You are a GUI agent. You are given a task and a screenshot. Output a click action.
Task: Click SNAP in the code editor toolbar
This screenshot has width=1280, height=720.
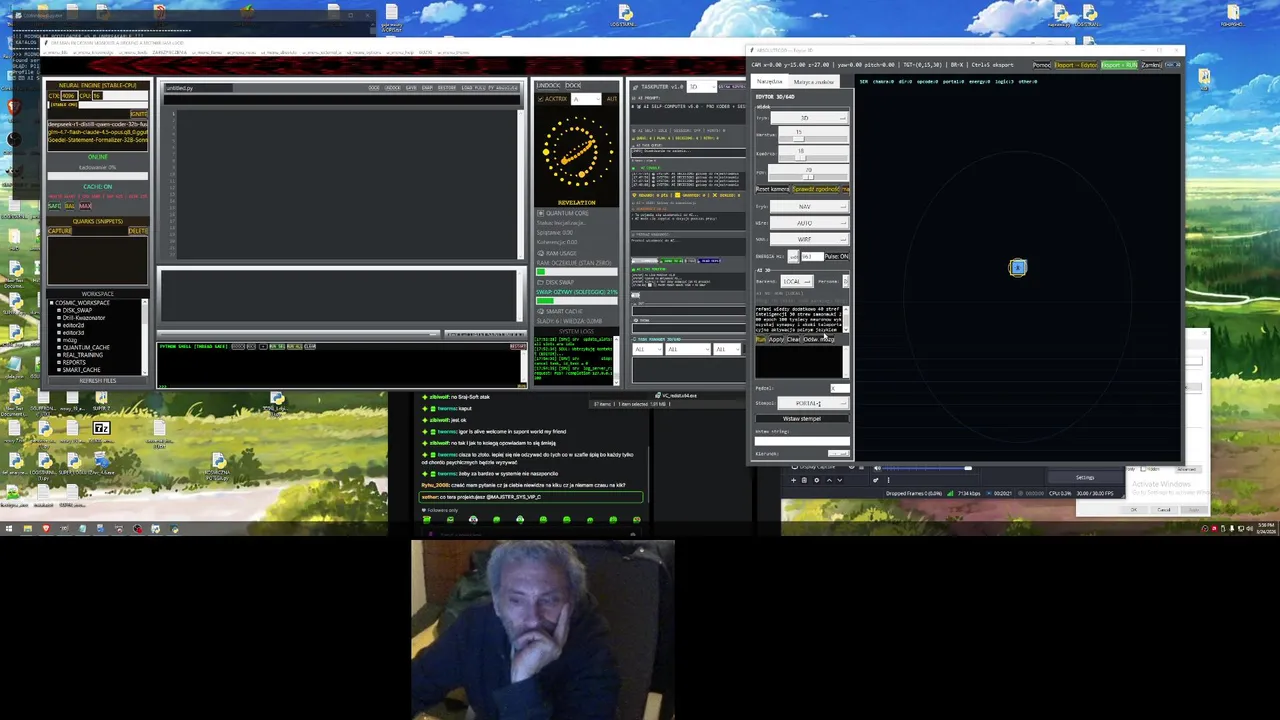[x=427, y=88]
